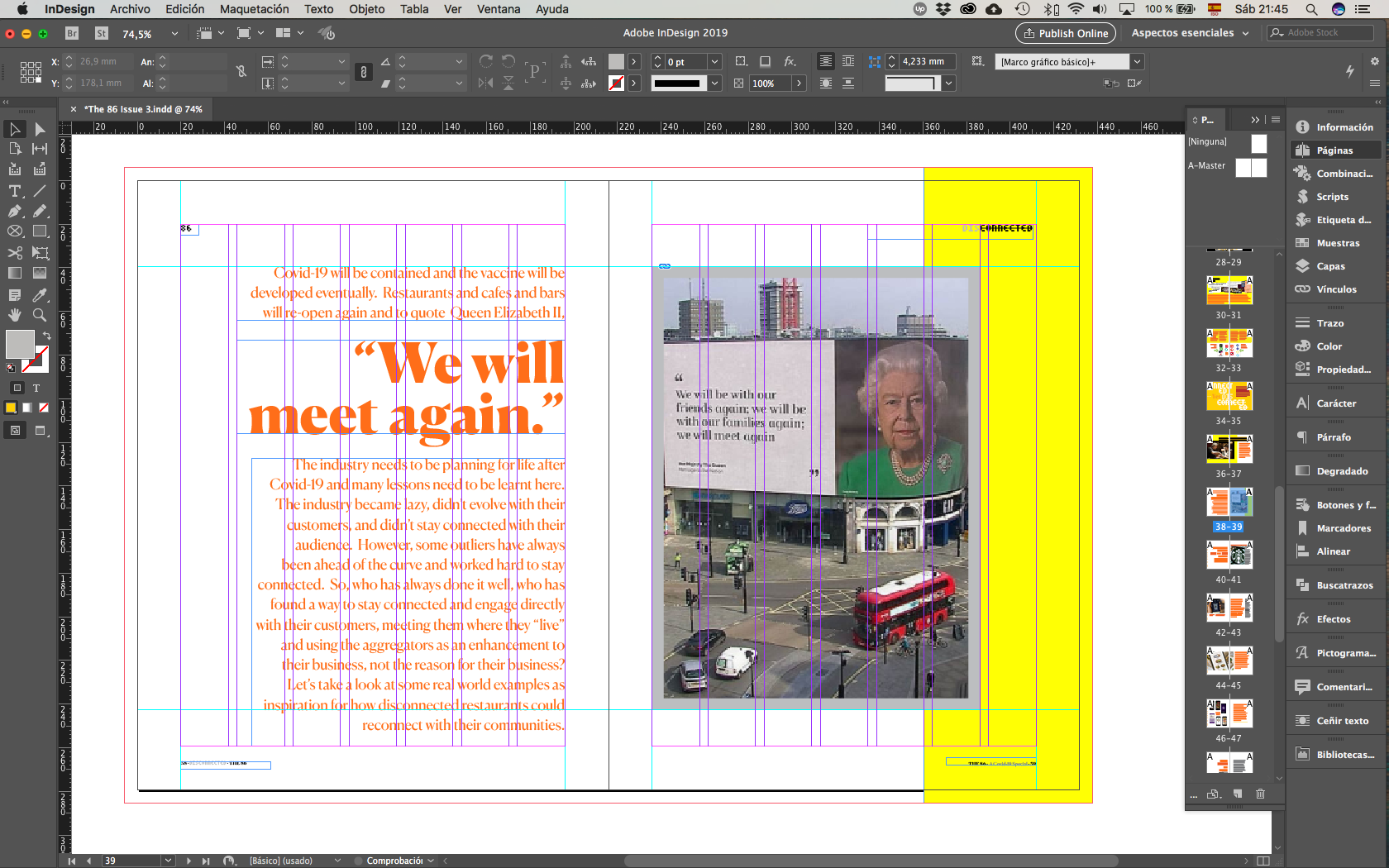Select the Ellipse Frame tool
The width and height of the screenshot is (1389, 868).
tap(14, 231)
